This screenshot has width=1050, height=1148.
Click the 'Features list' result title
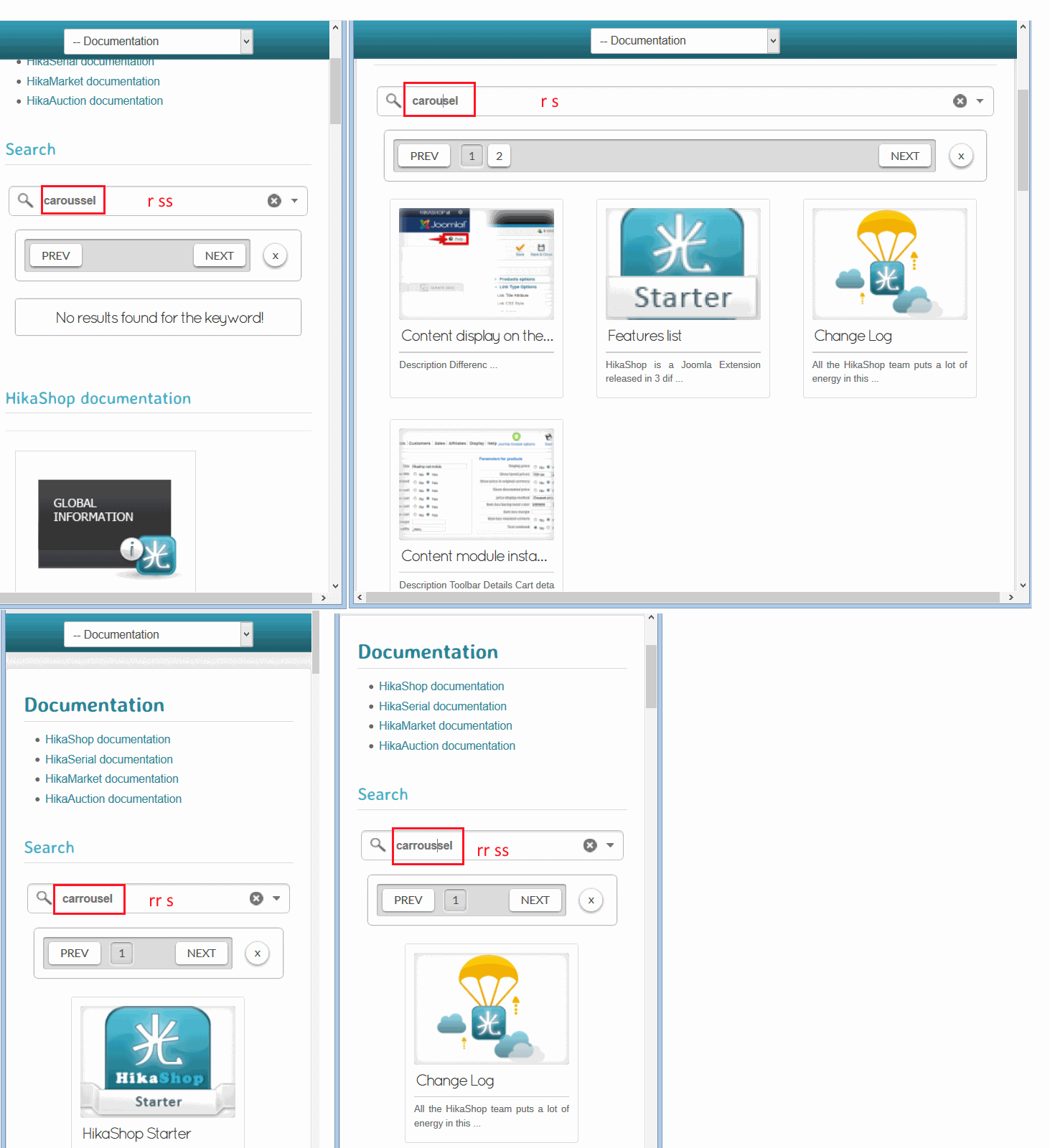644,336
